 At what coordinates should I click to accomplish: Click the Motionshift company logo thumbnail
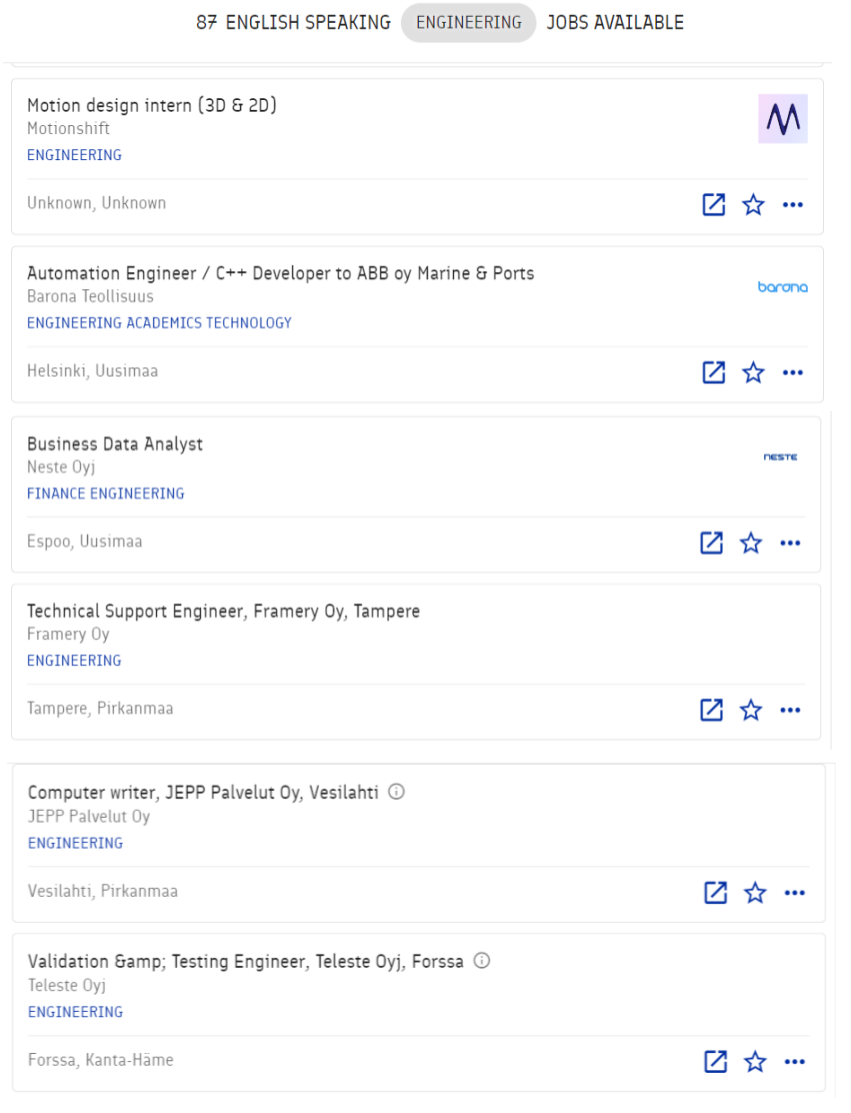tap(782, 120)
